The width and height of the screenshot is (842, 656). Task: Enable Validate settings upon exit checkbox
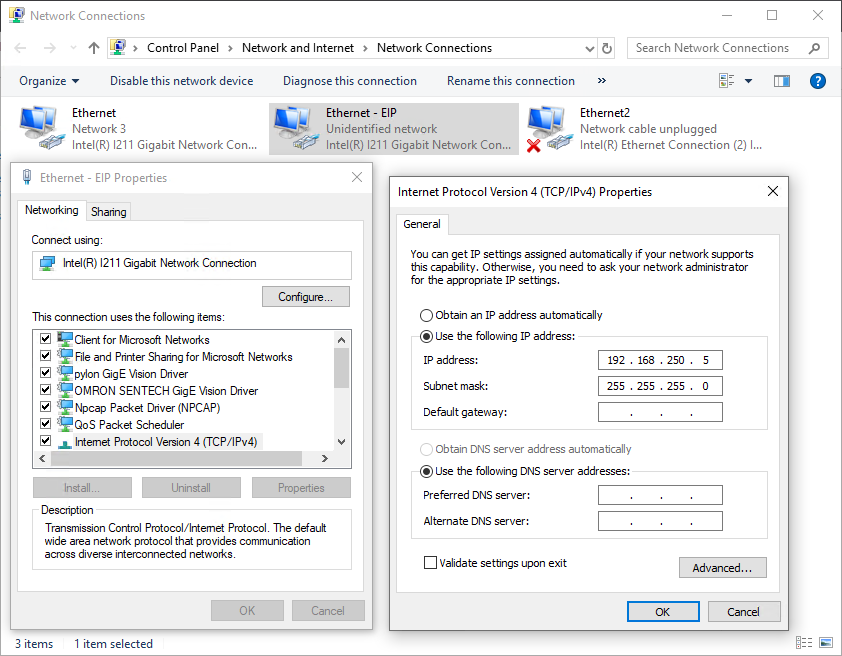tap(431, 563)
